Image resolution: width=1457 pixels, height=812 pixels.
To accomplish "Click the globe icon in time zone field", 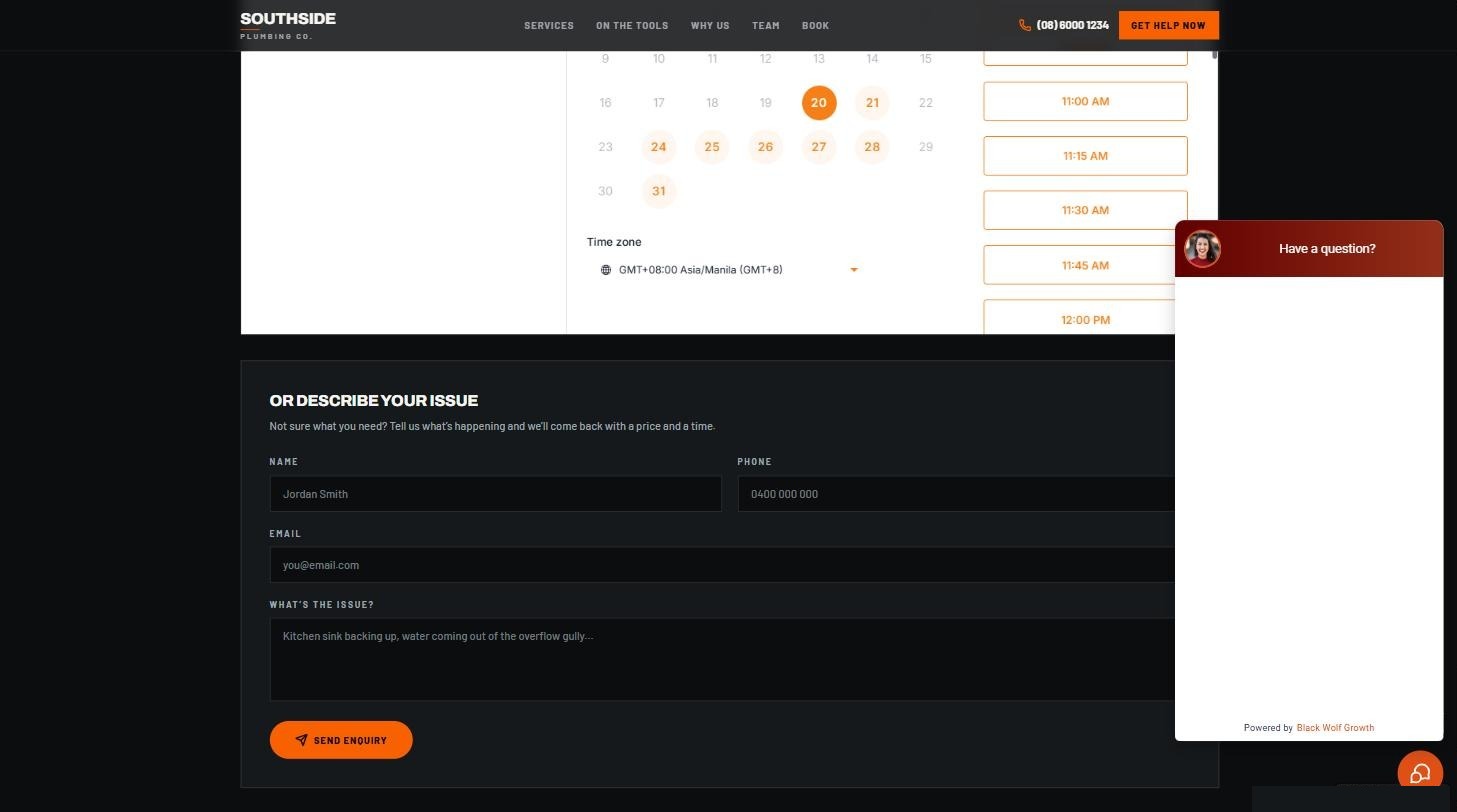I will (606, 270).
